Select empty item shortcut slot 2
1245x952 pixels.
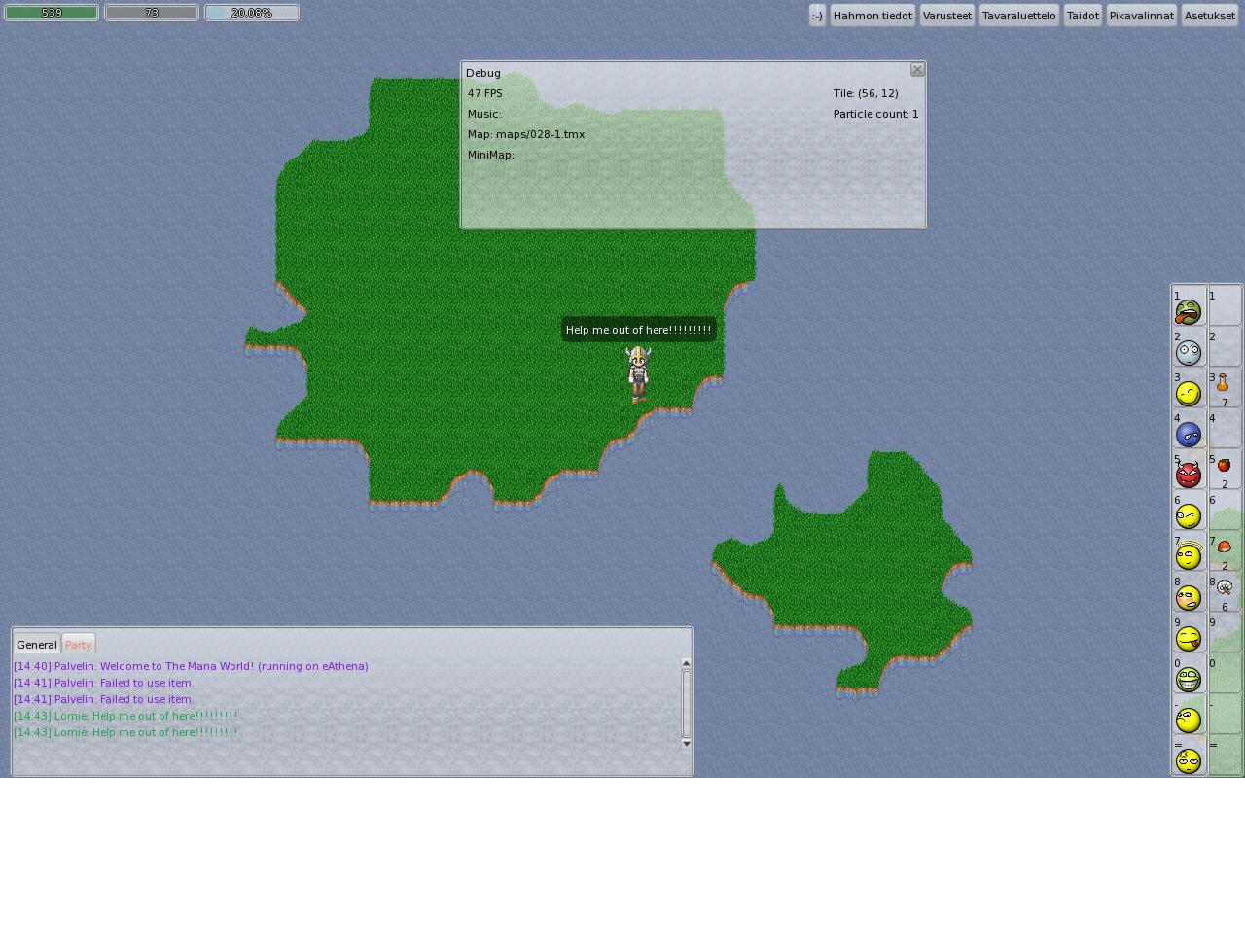(x=1225, y=347)
